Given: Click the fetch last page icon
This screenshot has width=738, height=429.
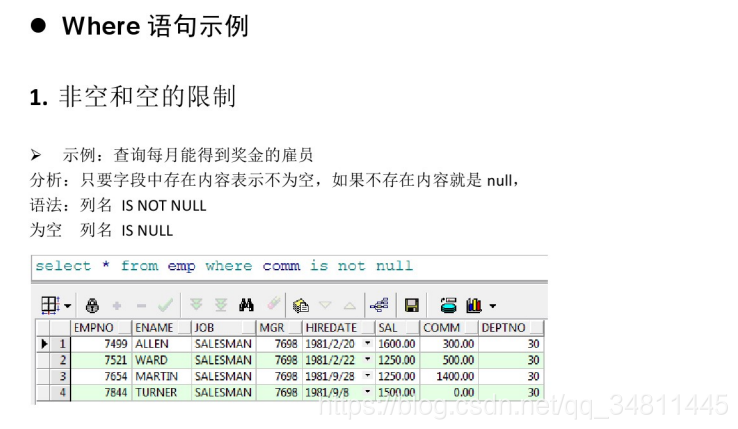Looking at the screenshot, I should tap(221, 305).
